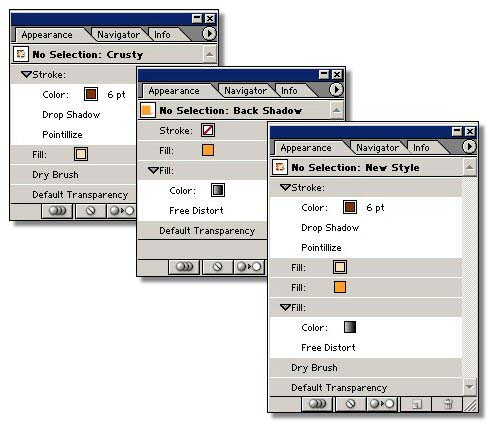Switch to Navigator tab in New Style panel
The height and width of the screenshot is (425, 490).
(x=377, y=148)
